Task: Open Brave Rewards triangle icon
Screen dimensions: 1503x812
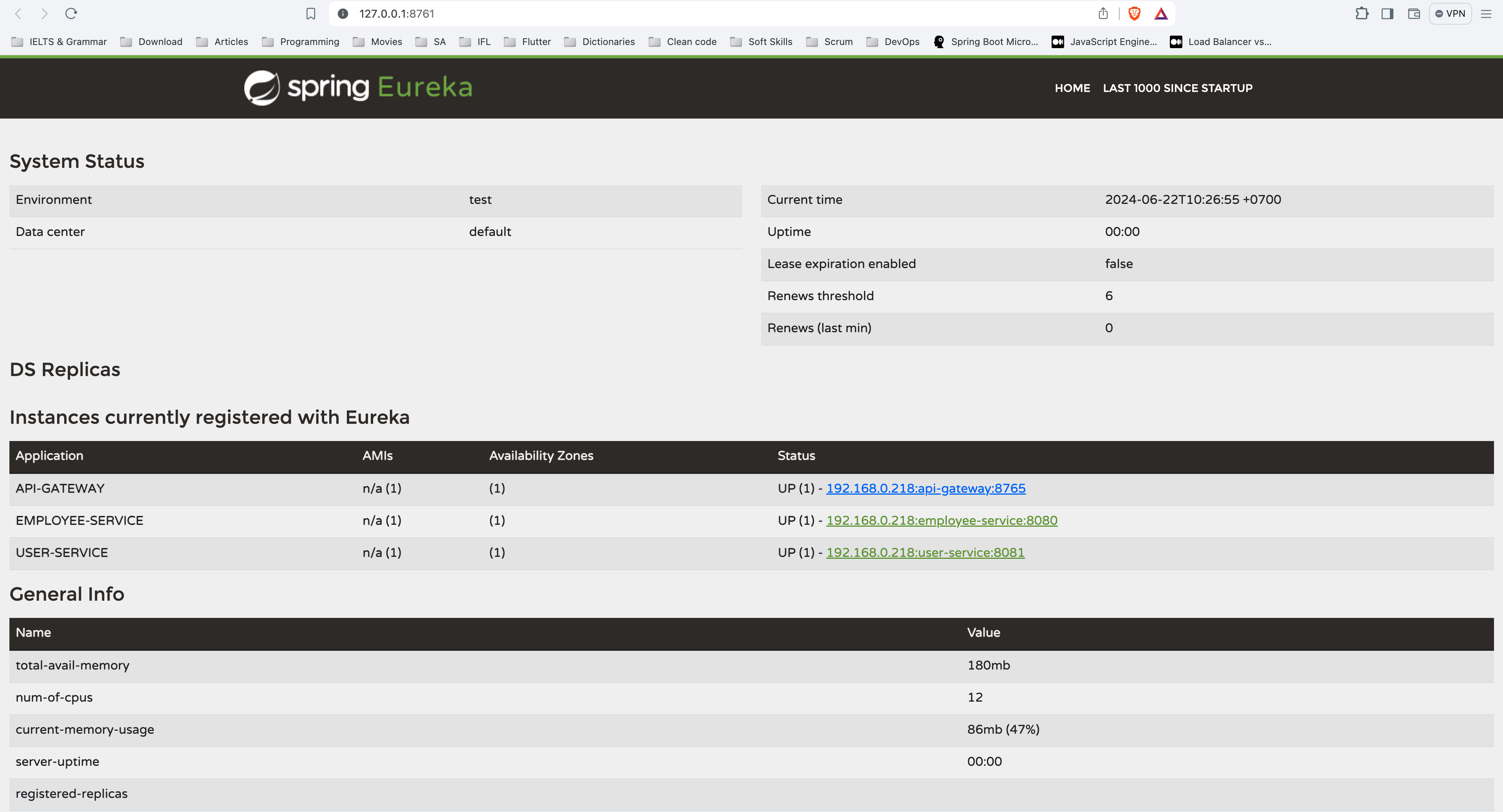Action: tap(1161, 13)
